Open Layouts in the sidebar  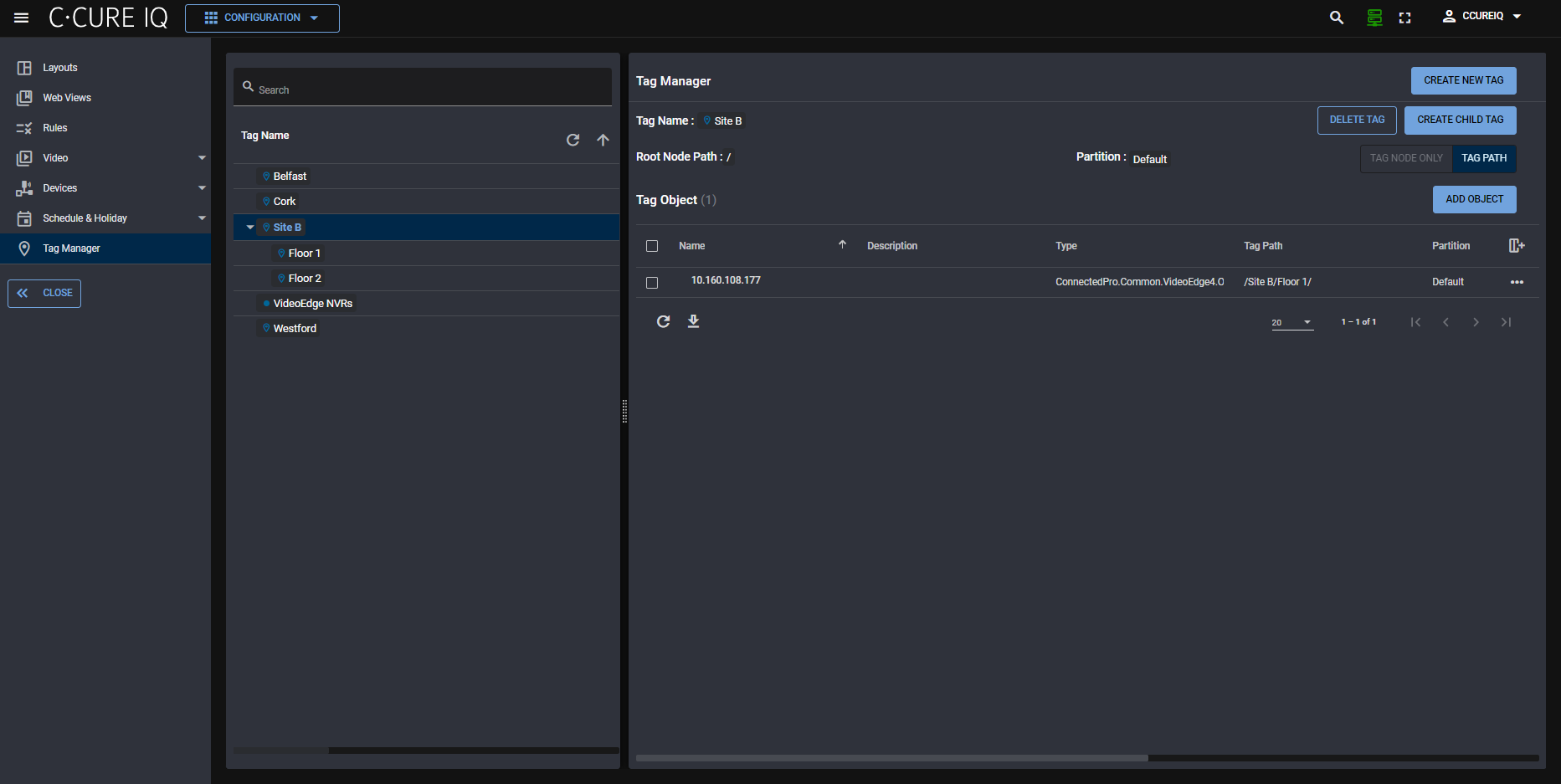(x=59, y=68)
